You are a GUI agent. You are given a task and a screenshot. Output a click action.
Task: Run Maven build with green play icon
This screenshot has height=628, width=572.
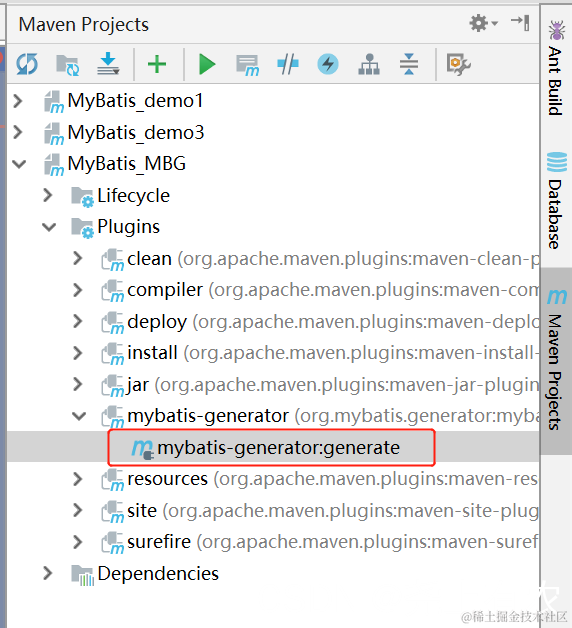click(x=207, y=64)
